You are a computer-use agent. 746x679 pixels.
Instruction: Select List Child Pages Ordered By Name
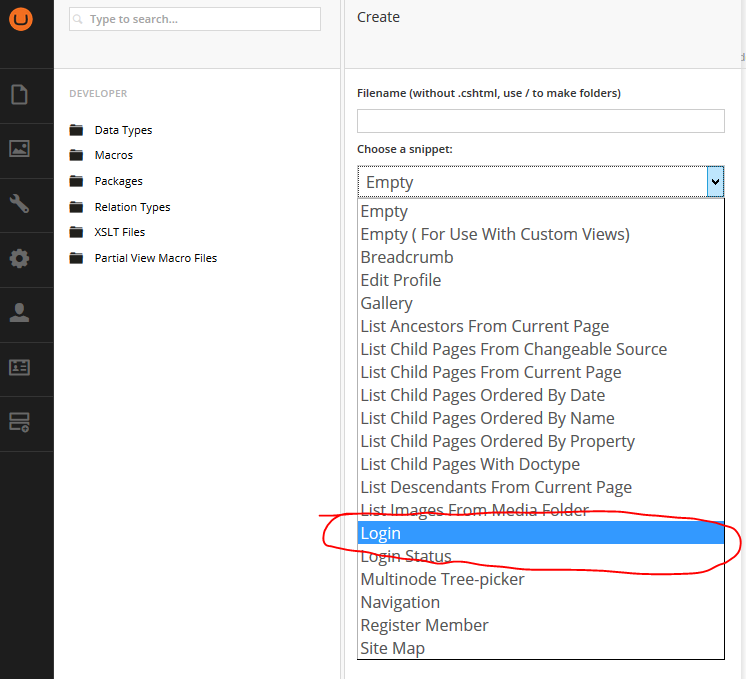pyautogui.click(x=541, y=418)
